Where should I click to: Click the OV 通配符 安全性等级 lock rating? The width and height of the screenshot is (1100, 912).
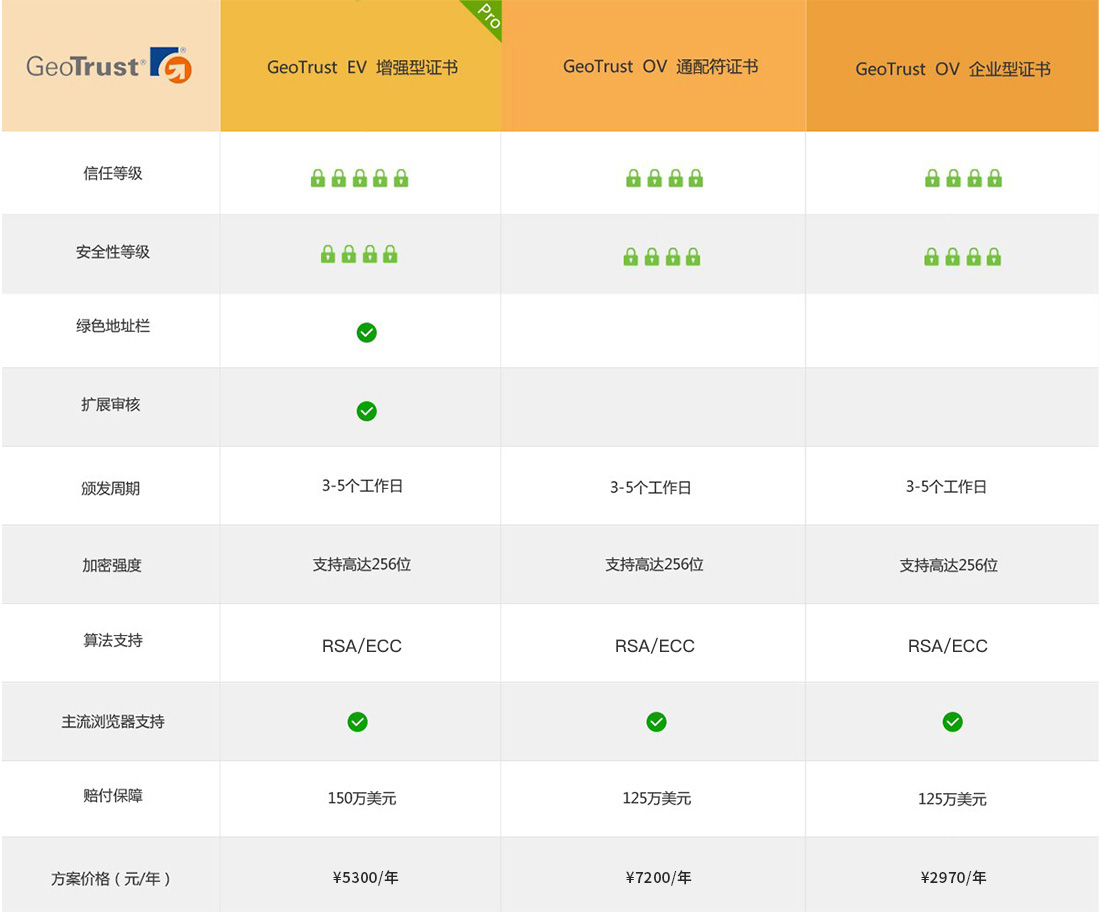pyautogui.click(x=662, y=257)
